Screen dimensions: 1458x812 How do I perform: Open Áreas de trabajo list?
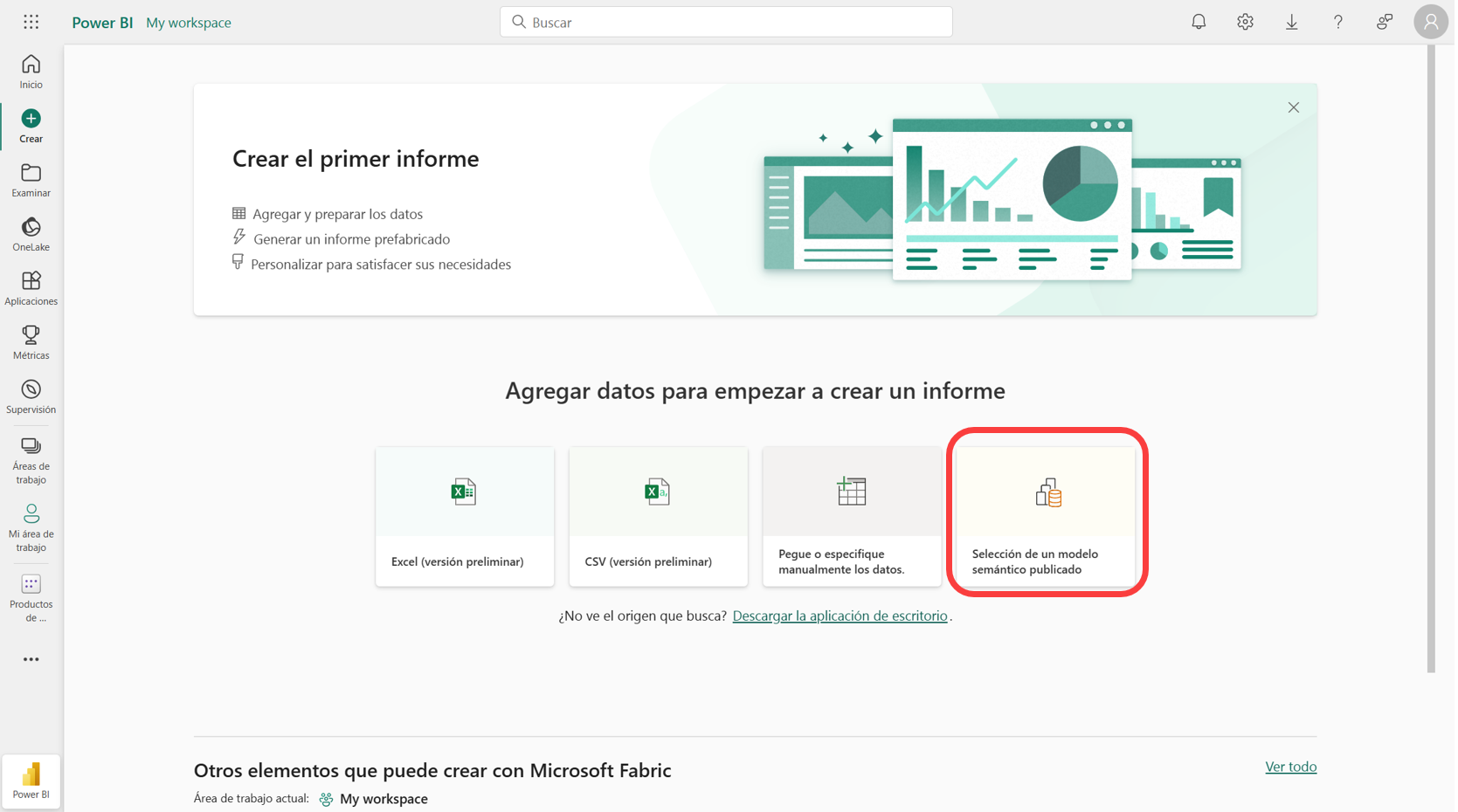tap(31, 461)
